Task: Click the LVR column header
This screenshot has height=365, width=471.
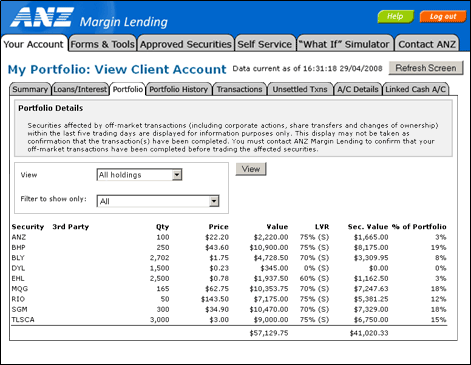Action: (x=322, y=227)
